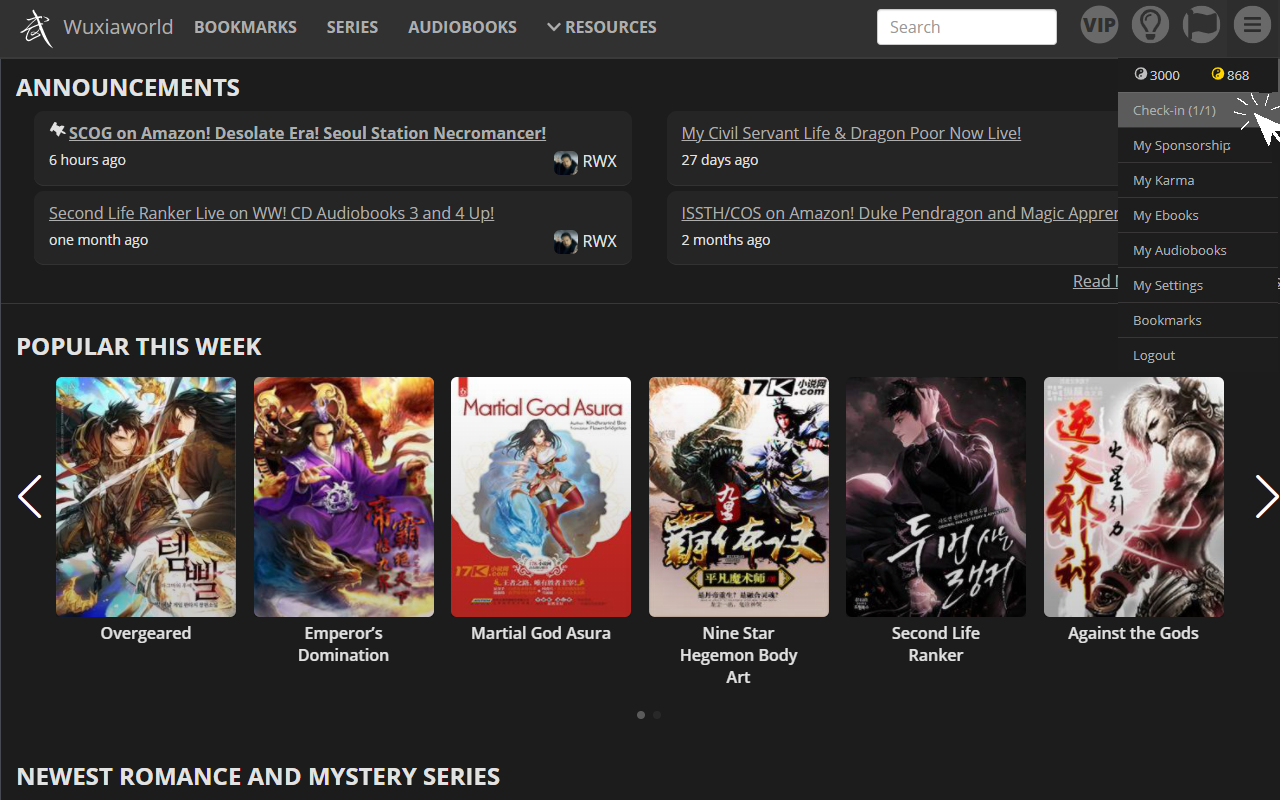Screen dimensions: 1280x800
Task: Toggle the hamburger menu icon
Action: (1252, 25)
